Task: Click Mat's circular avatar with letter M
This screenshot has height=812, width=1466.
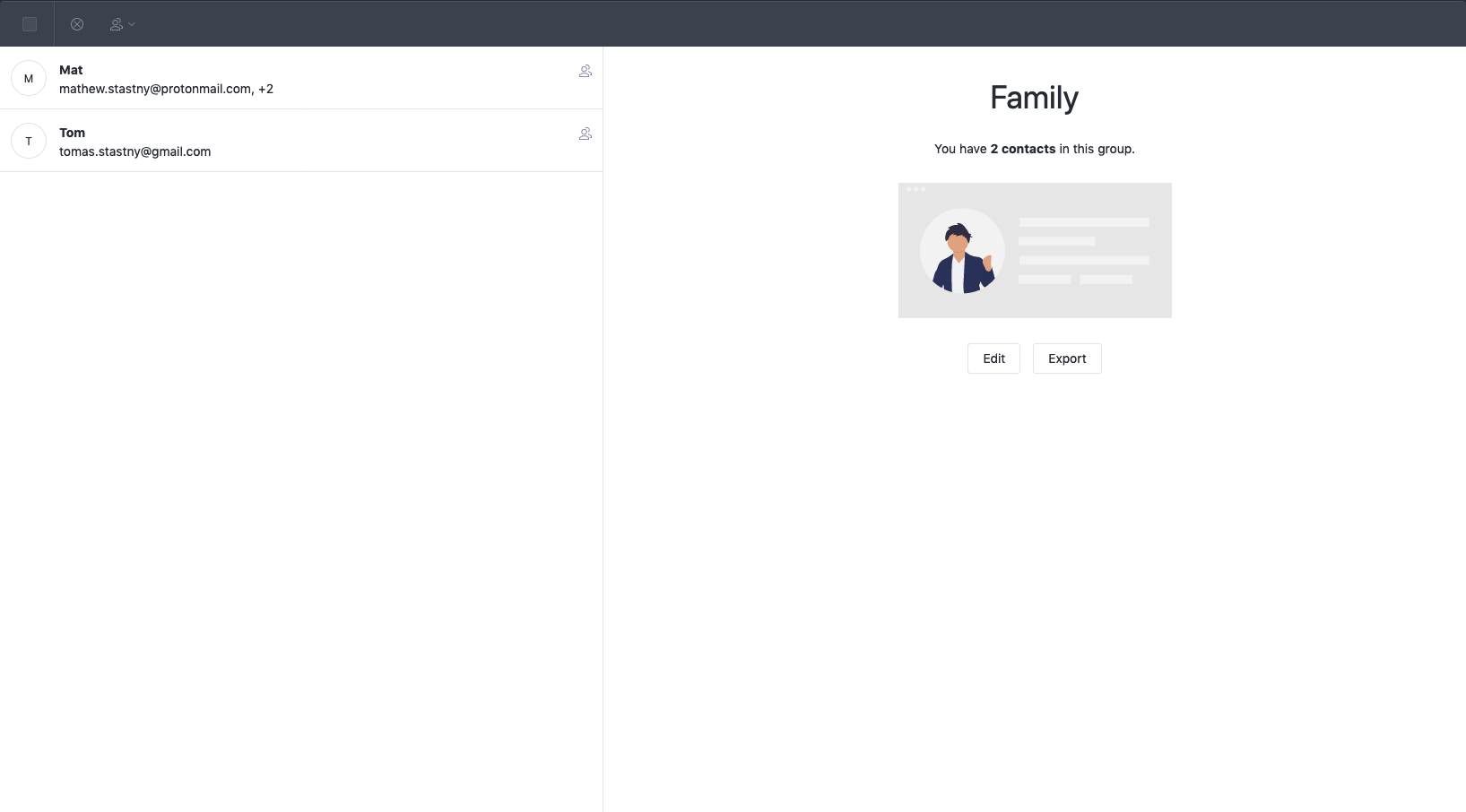Action: click(29, 78)
